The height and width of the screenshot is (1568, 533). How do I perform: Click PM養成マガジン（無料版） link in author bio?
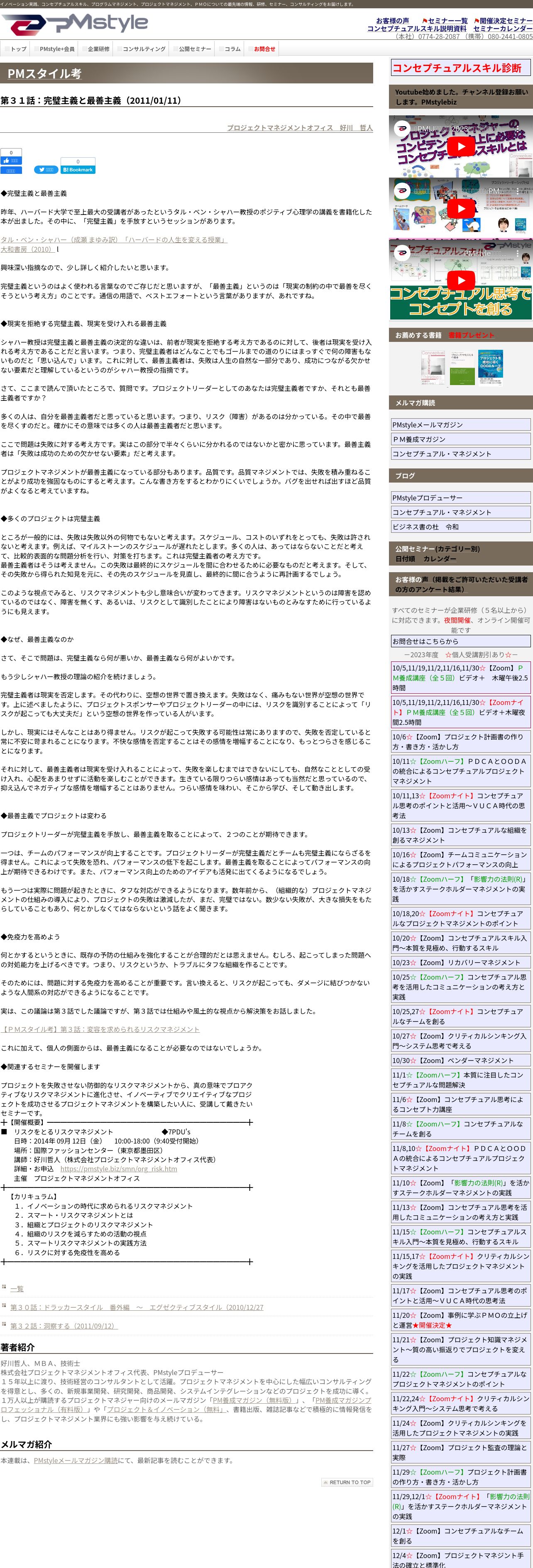[254, 1400]
